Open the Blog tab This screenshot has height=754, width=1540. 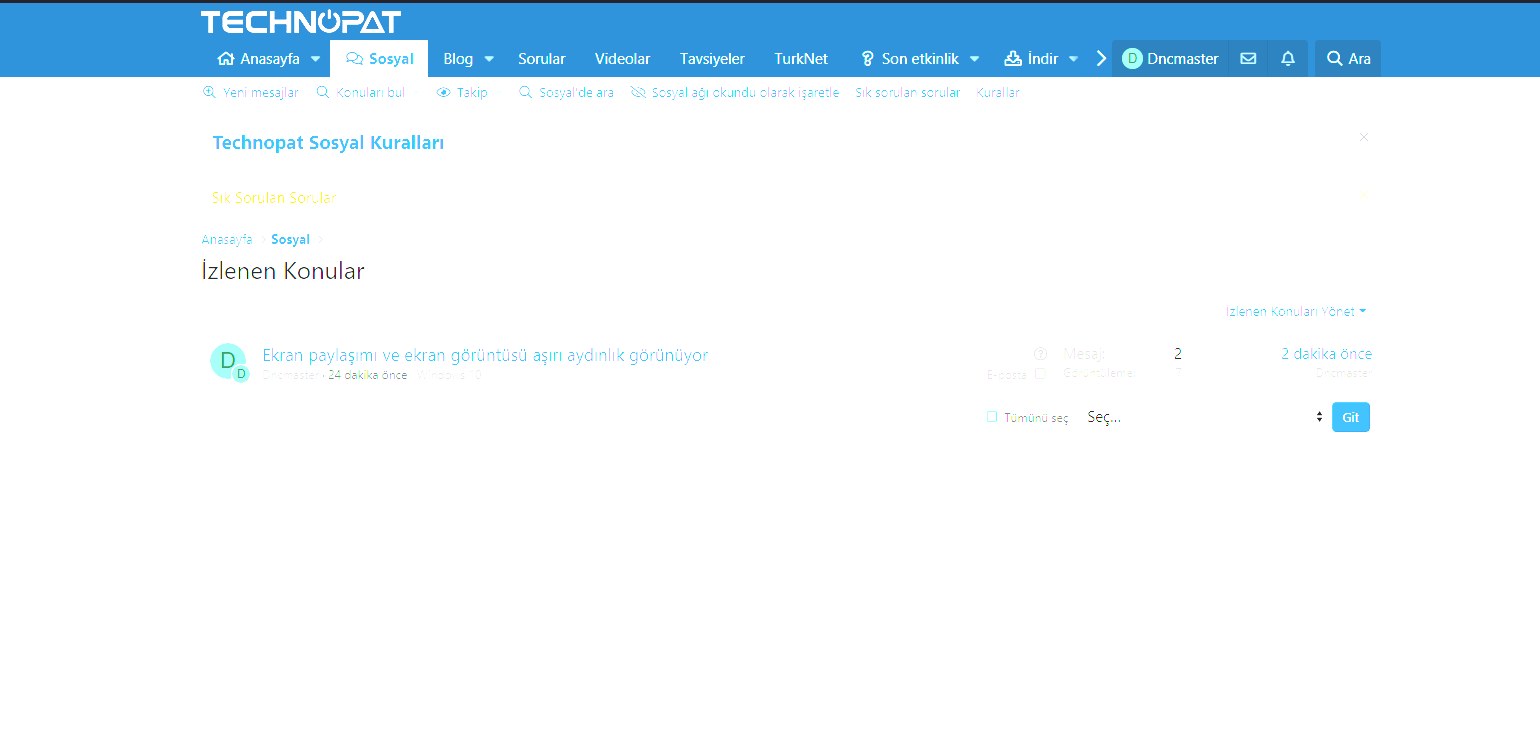458,58
